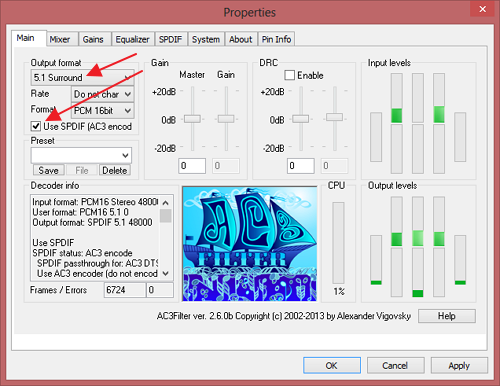
Task: Click the AC3Filter version copyright text
Action: click(x=284, y=316)
